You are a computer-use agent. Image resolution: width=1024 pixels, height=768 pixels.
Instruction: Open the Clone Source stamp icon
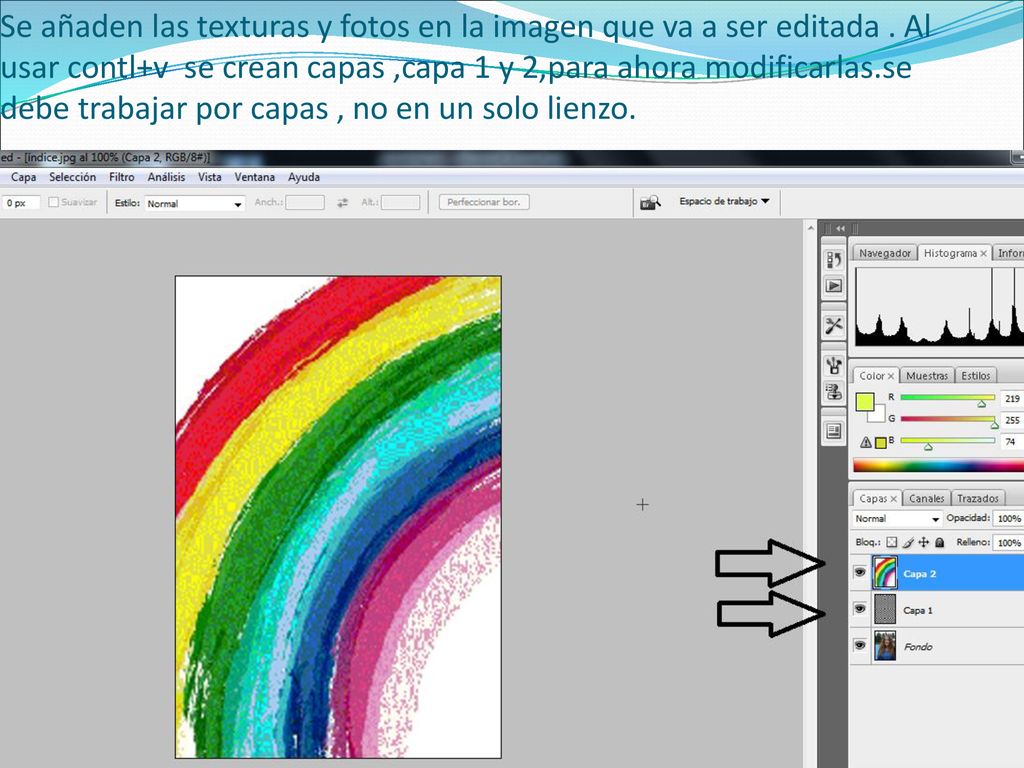[x=834, y=391]
